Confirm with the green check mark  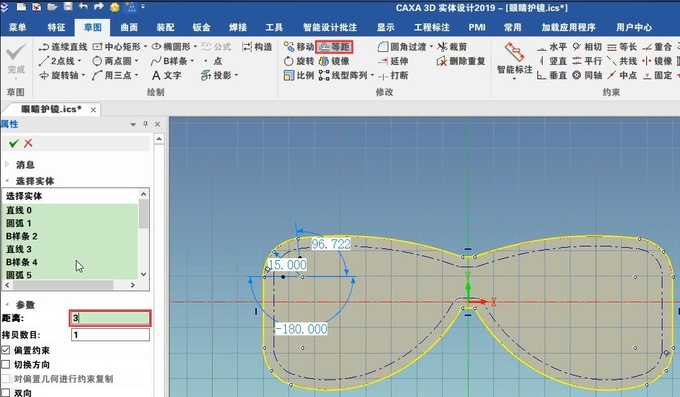coord(14,143)
